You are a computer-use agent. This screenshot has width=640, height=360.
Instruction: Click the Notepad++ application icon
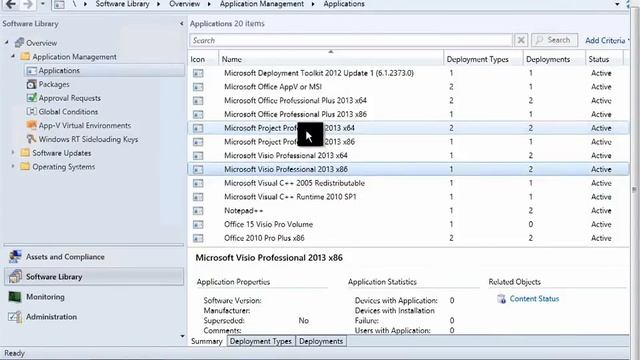pyautogui.click(x=198, y=211)
